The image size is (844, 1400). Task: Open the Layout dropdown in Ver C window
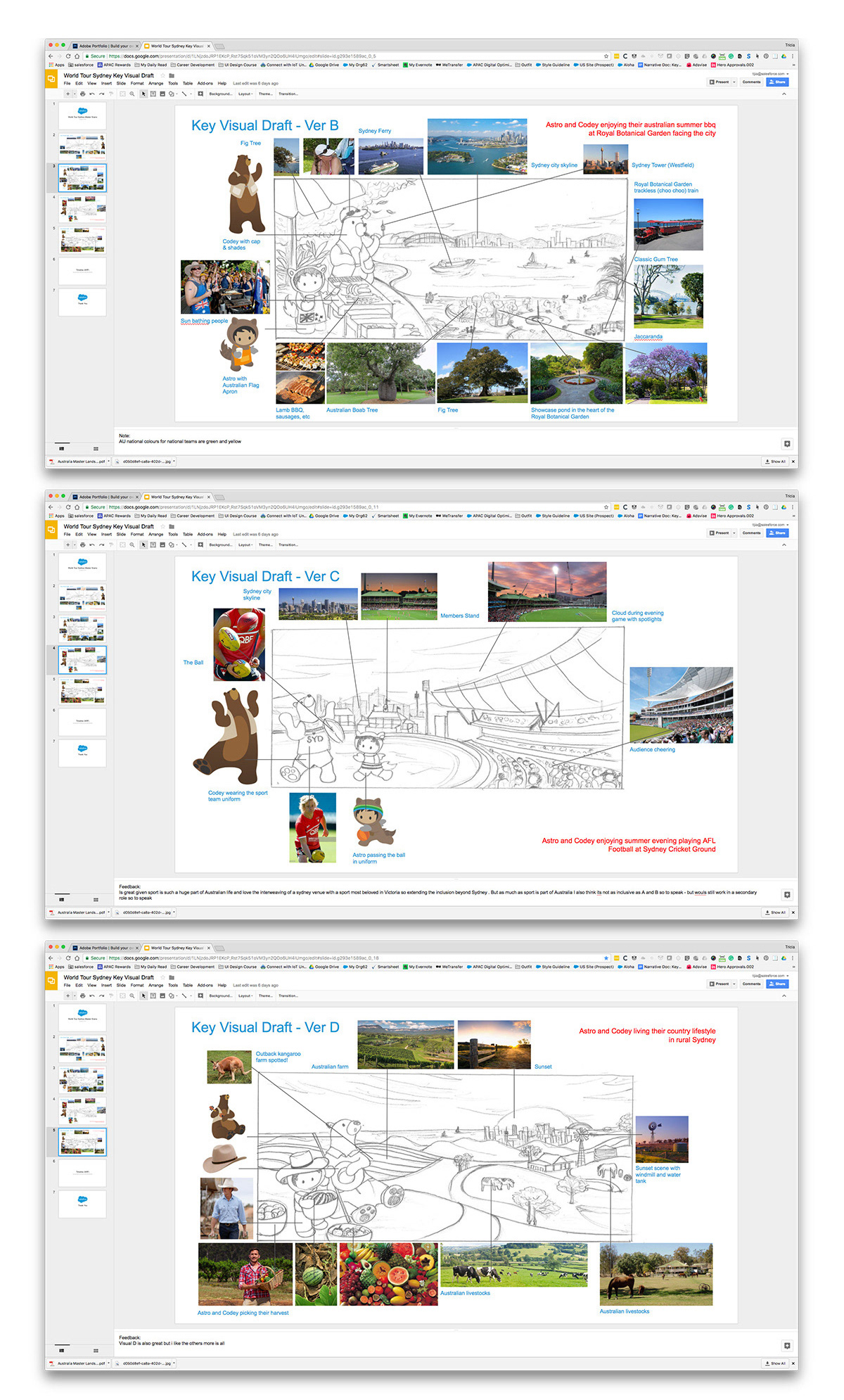click(245, 545)
